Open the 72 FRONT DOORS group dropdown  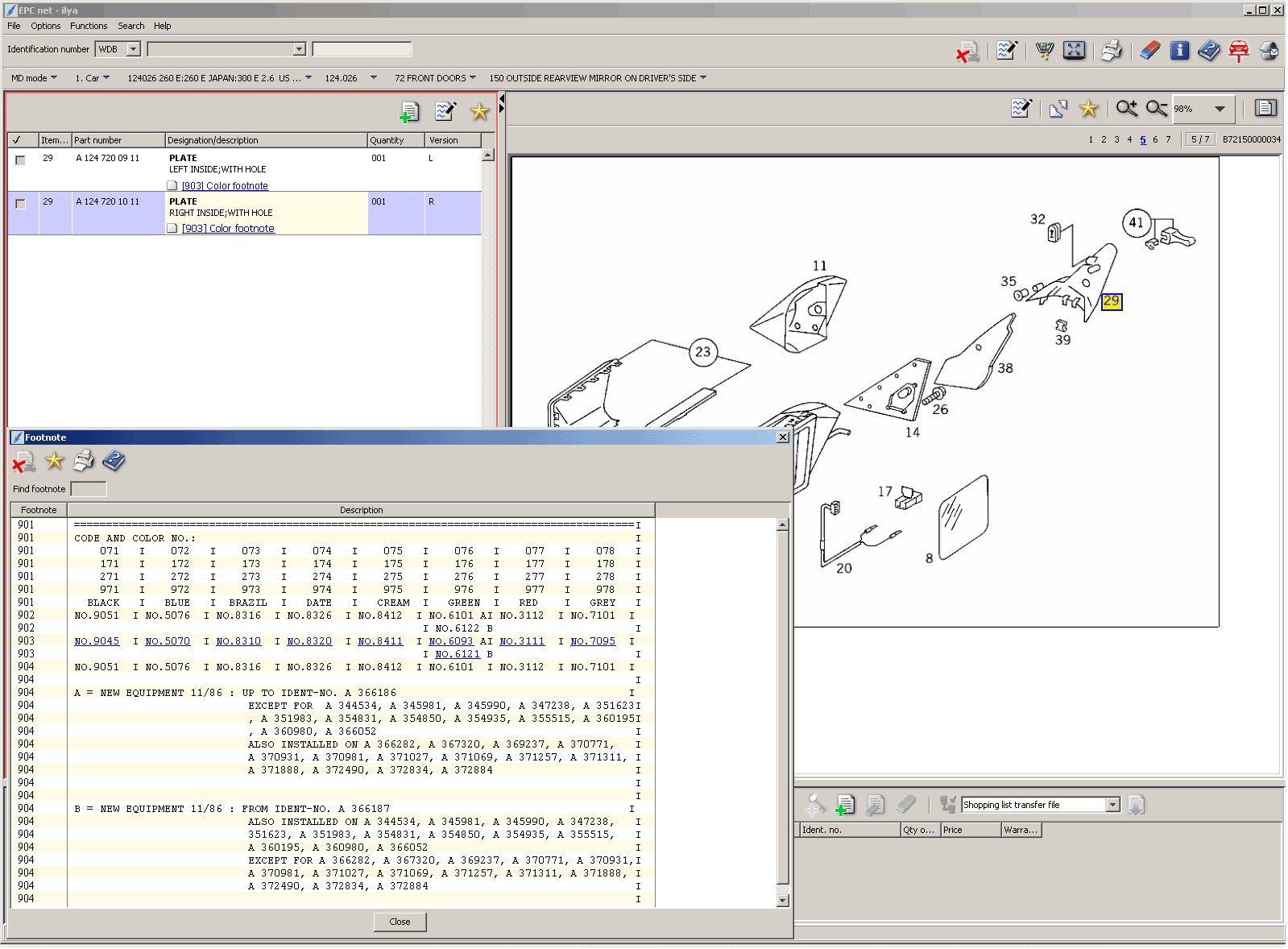pos(435,78)
